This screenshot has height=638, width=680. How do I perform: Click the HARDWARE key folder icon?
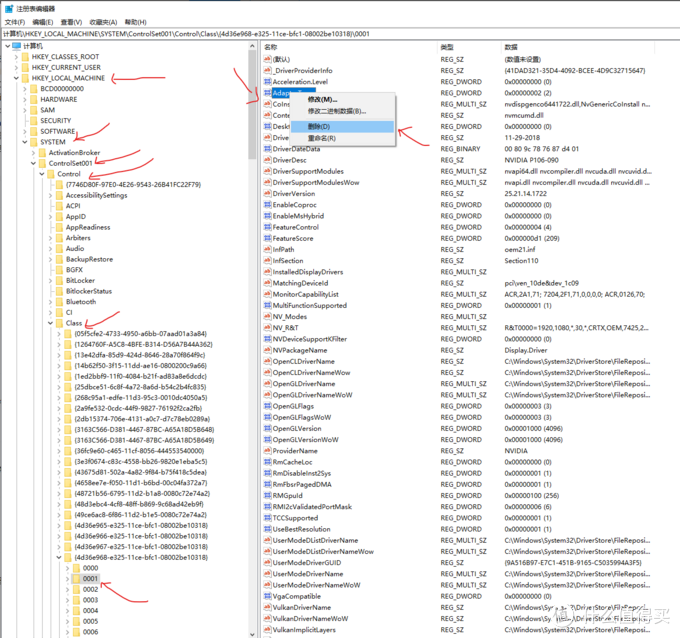coord(34,99)
